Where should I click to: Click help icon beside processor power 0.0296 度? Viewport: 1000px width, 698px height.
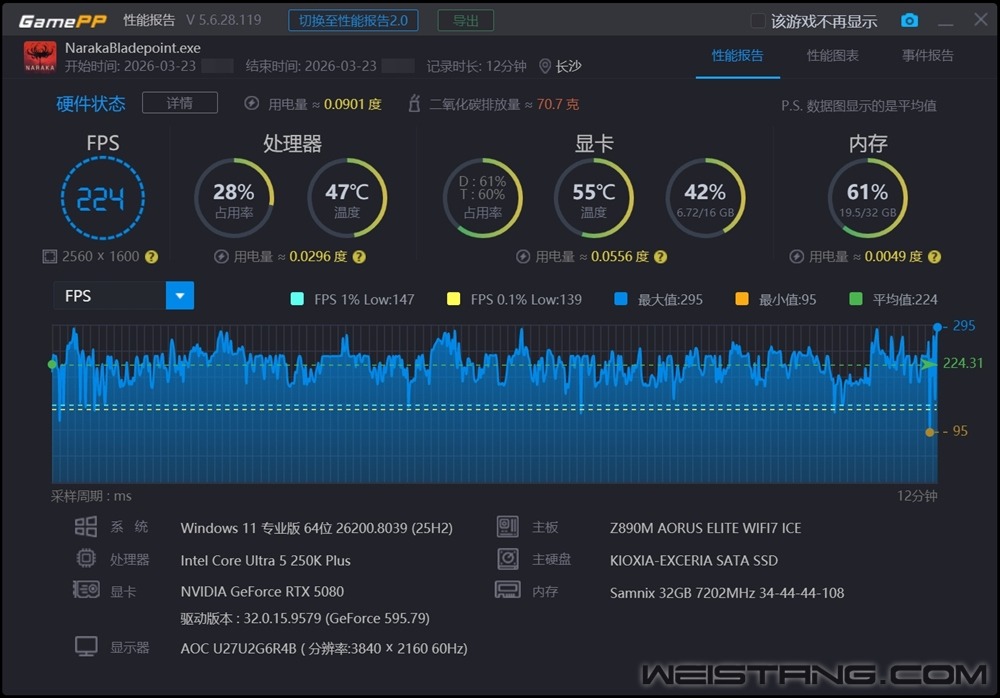tap(359, 257)
